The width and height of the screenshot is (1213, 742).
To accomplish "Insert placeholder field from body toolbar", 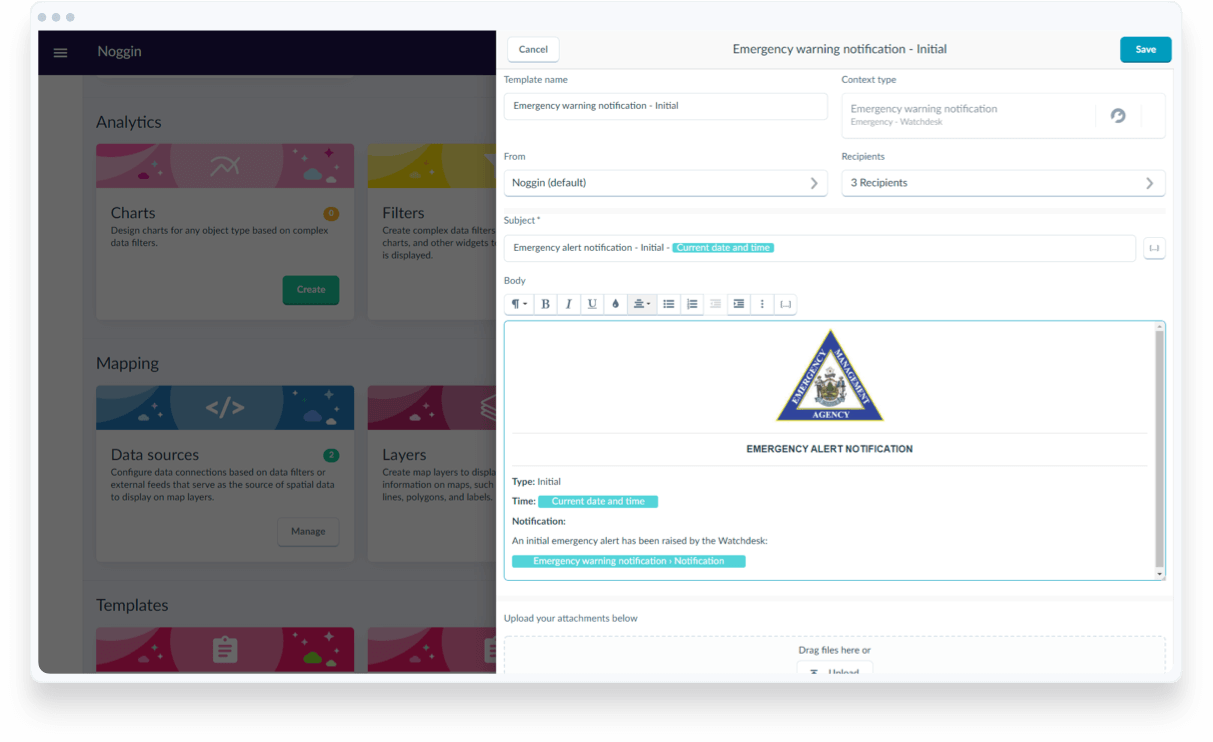I will (785, 304).
